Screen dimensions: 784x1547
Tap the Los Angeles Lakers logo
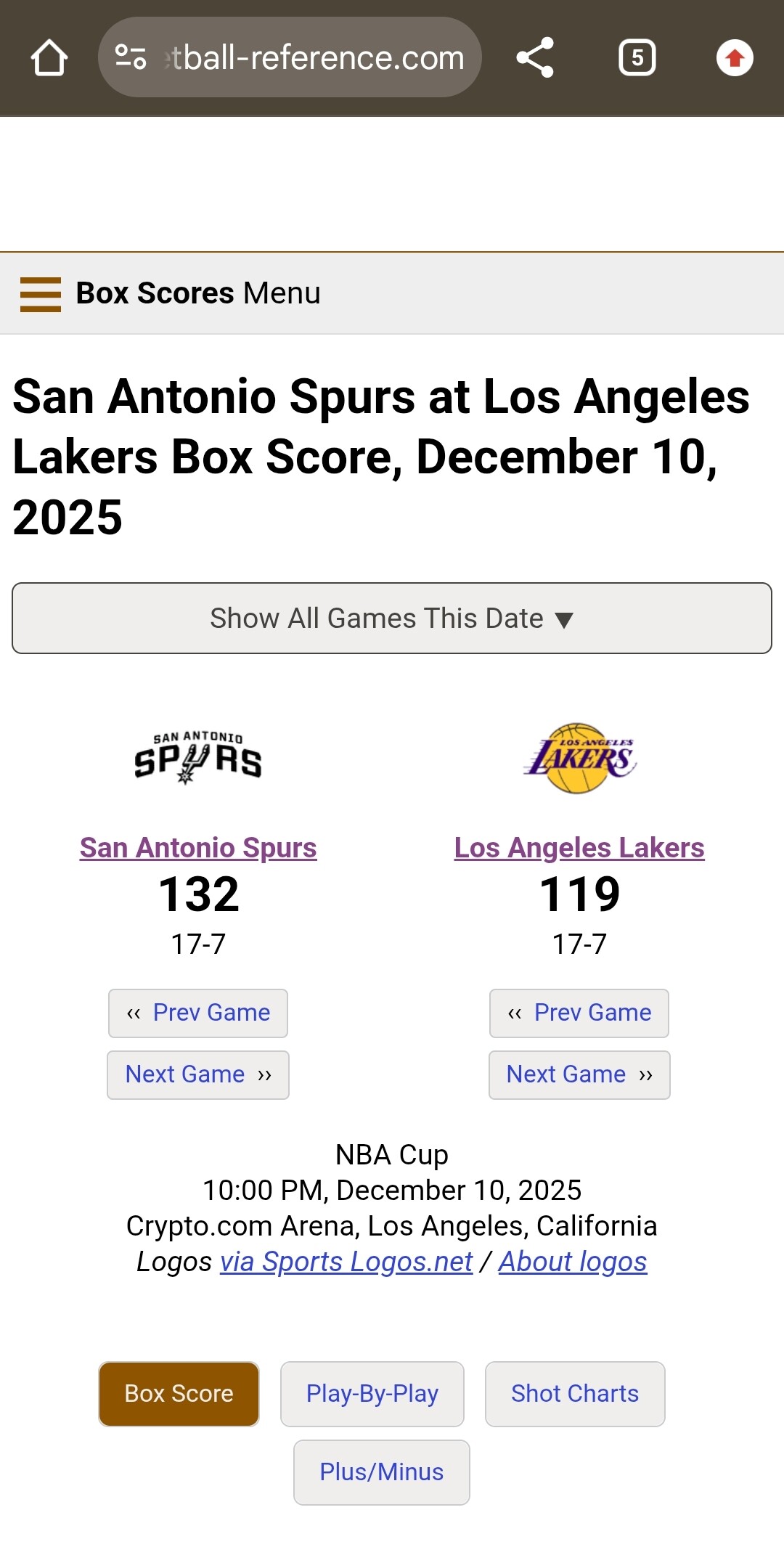coord(579,758)
